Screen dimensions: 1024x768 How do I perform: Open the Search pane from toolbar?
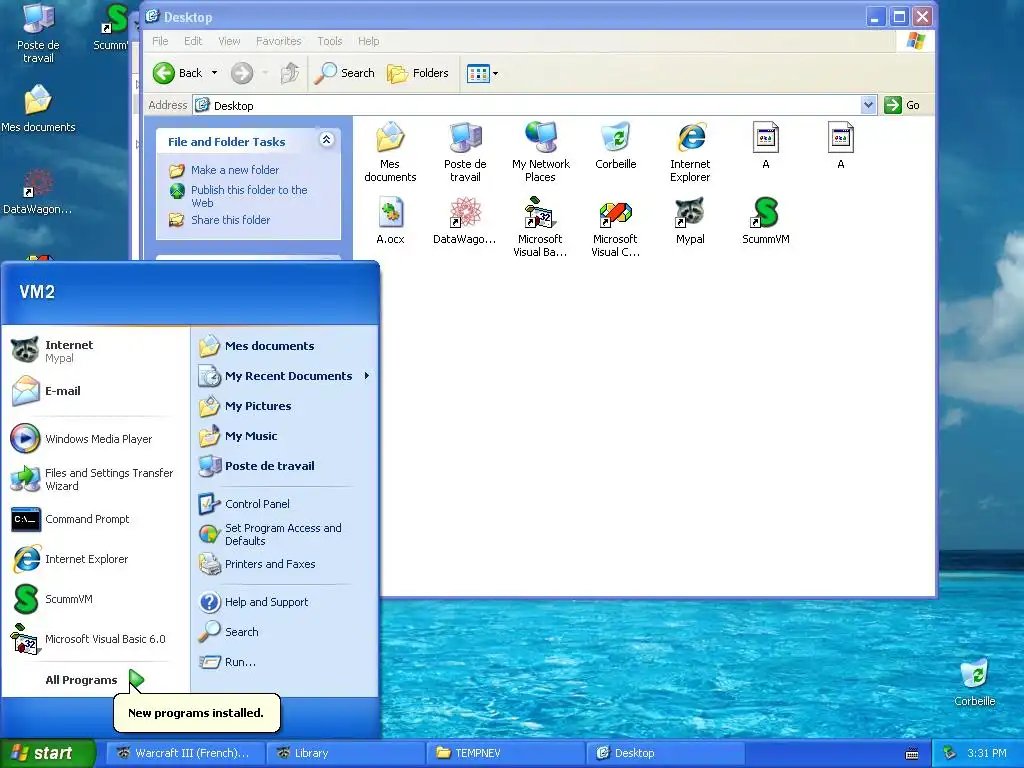[x=344, y=73]
